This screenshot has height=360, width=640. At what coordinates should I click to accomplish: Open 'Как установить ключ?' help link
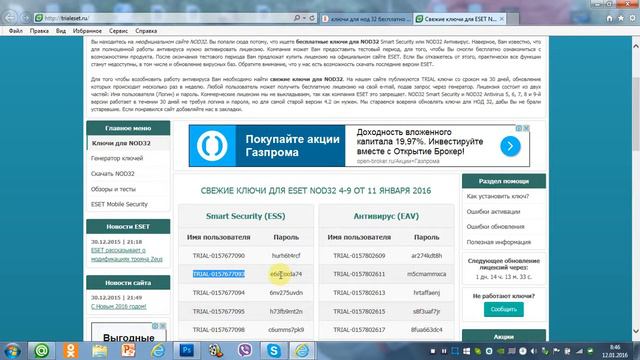point(498,196)
